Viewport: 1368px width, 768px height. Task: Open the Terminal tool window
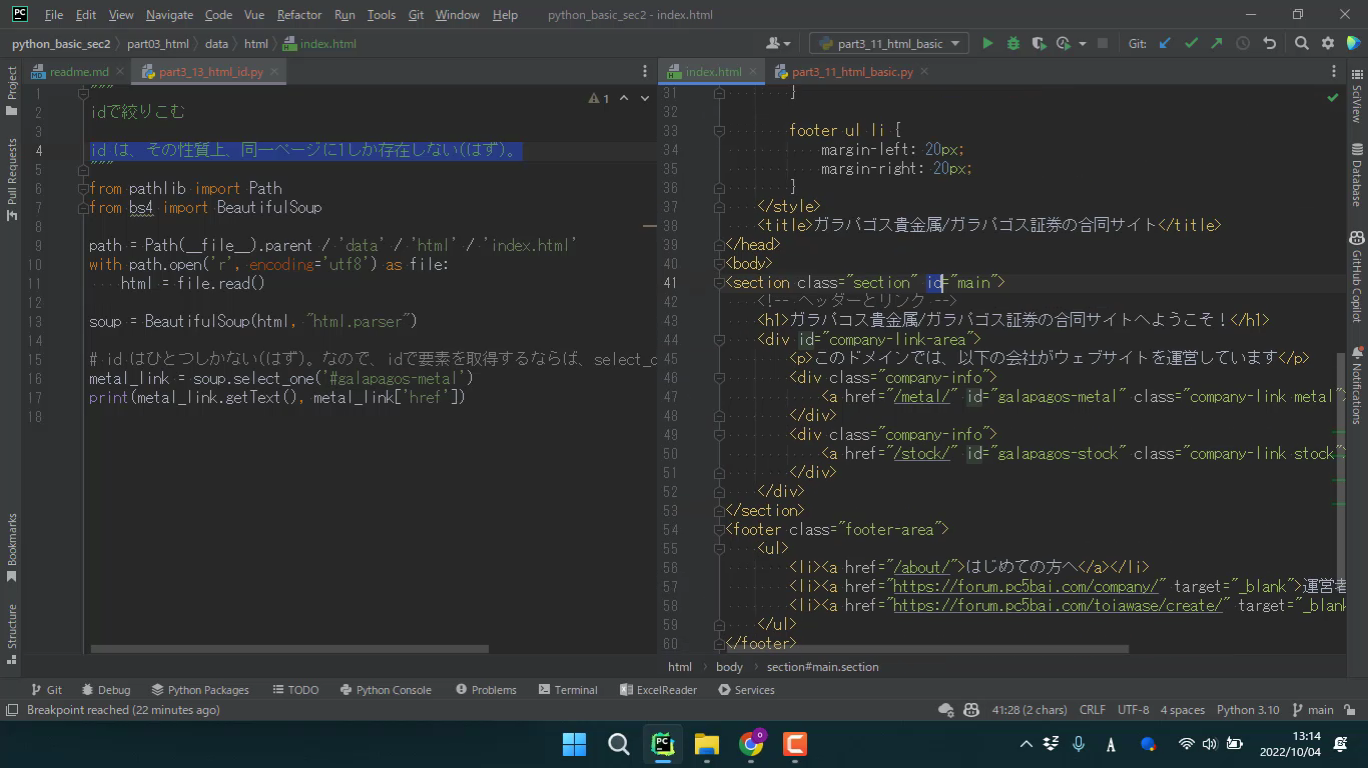tap(567, 690)
